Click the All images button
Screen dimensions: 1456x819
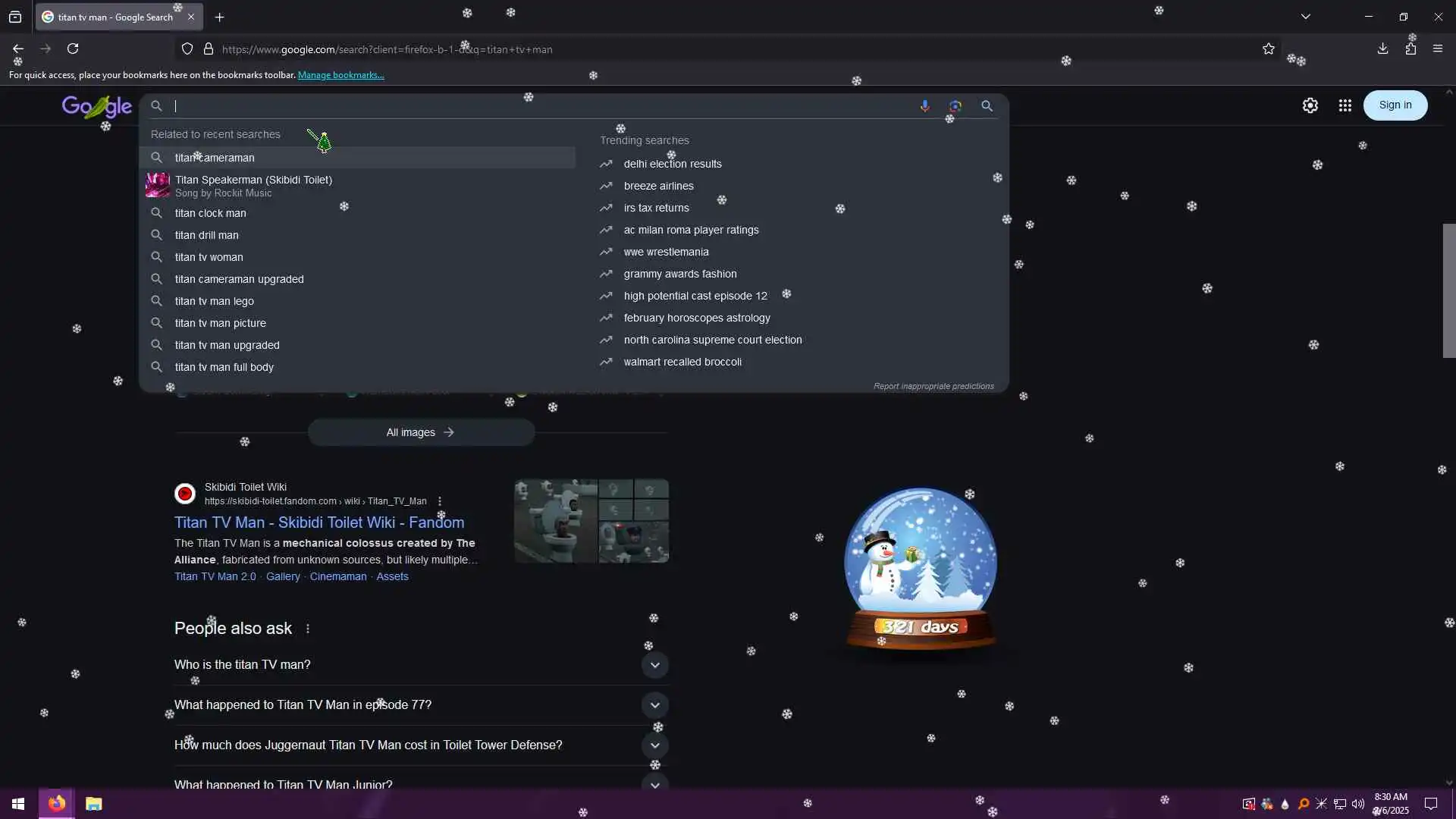[x=420, y=432]
